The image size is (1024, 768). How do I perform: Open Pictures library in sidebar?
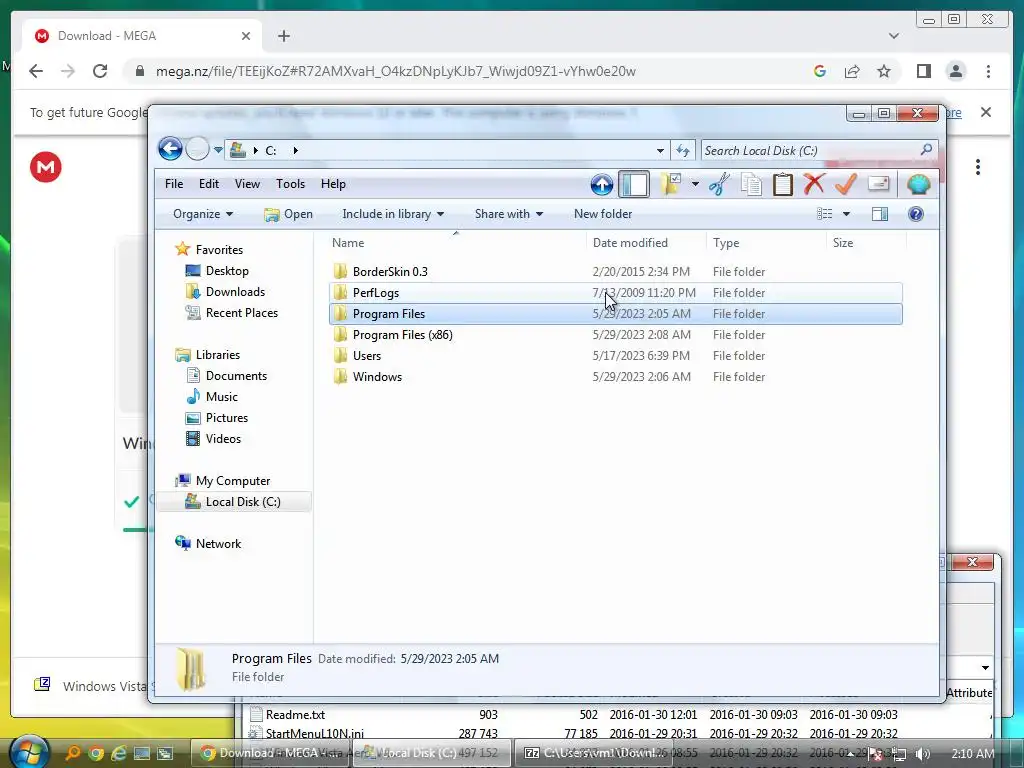point(217,417)
